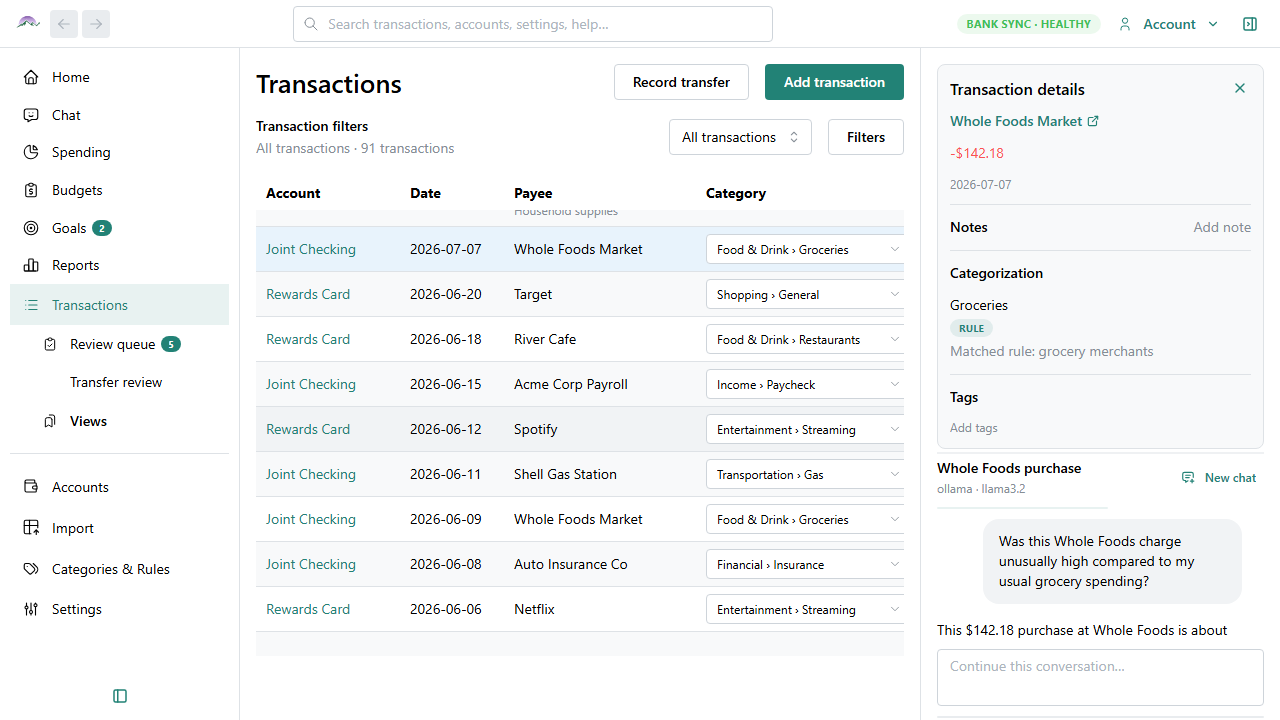This screenshot has width=1280, height=720.
Task: Collapse the left sidebar with bottom icon
Action: point(120,696)
